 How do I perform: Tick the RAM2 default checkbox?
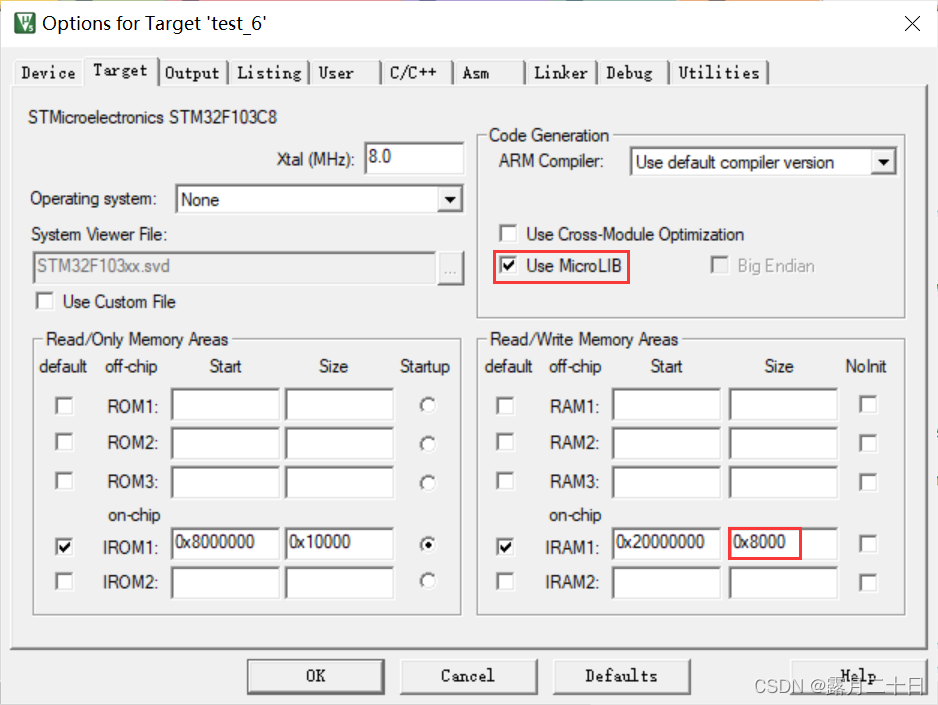[505, 442]
